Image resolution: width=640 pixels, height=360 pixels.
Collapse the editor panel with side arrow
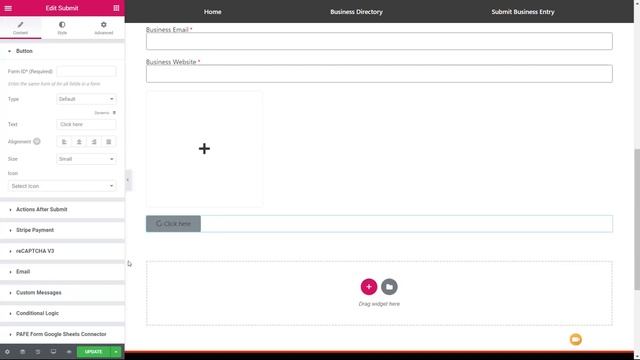click(128, 180)
